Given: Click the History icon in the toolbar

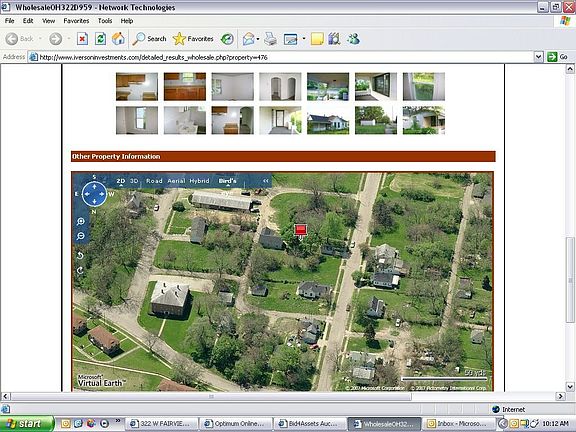Looking at the screenshot, I should click(x=227, y=39).
